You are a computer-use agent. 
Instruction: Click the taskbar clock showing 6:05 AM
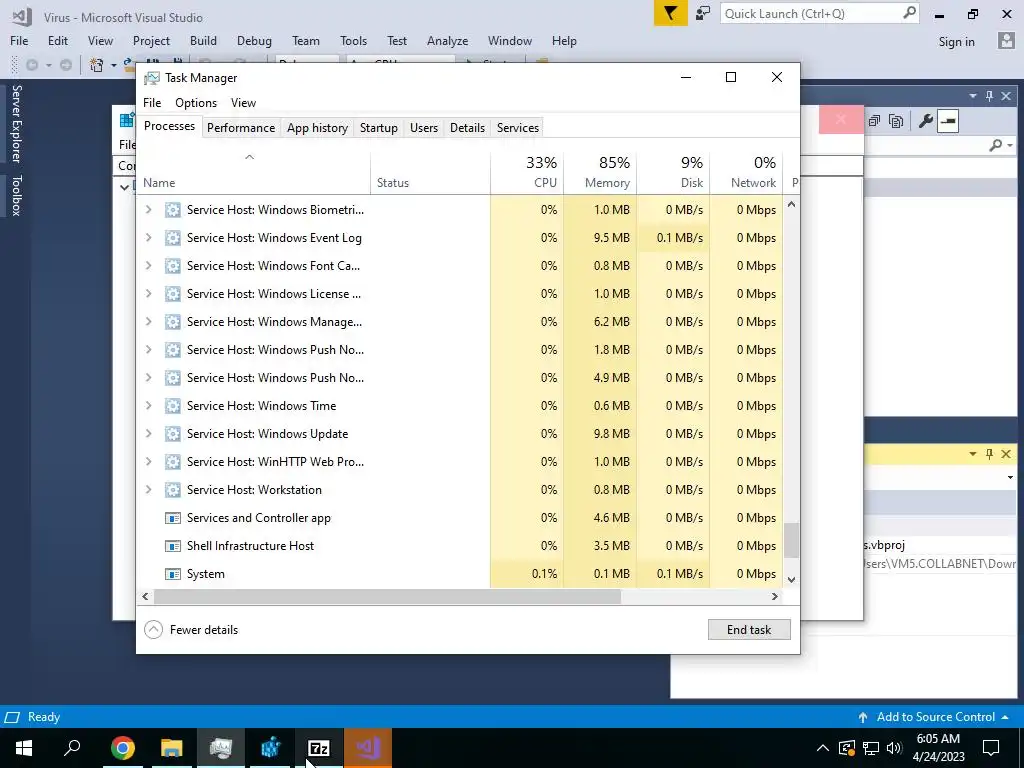pyautogui.click(x=938, y=748)
